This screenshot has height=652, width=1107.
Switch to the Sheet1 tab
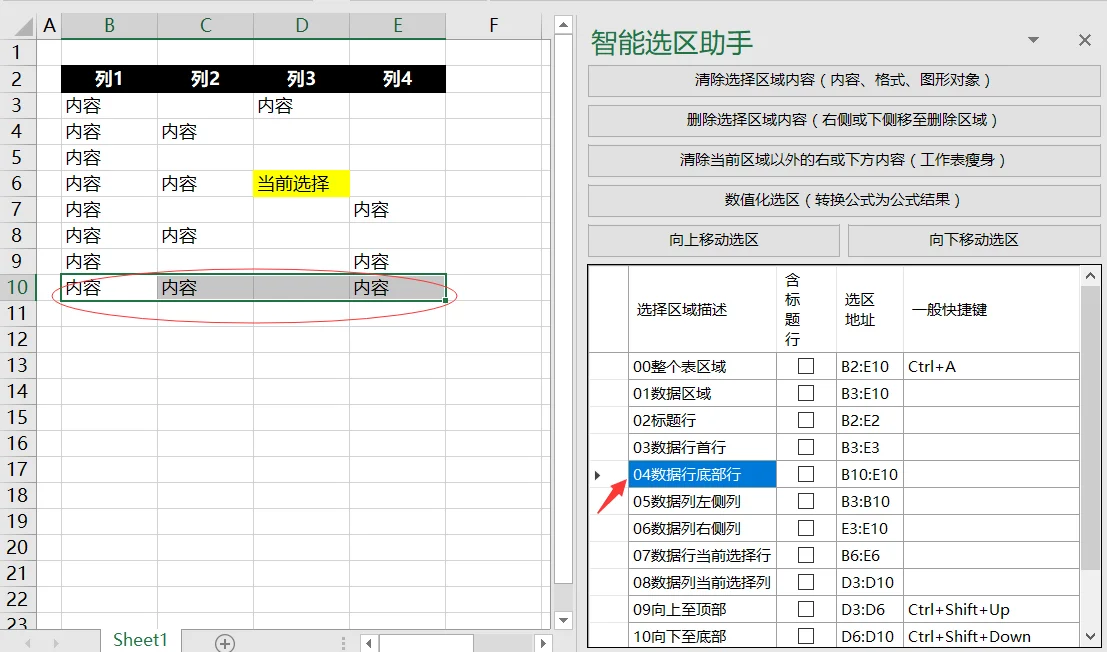(x=140, y=640)
